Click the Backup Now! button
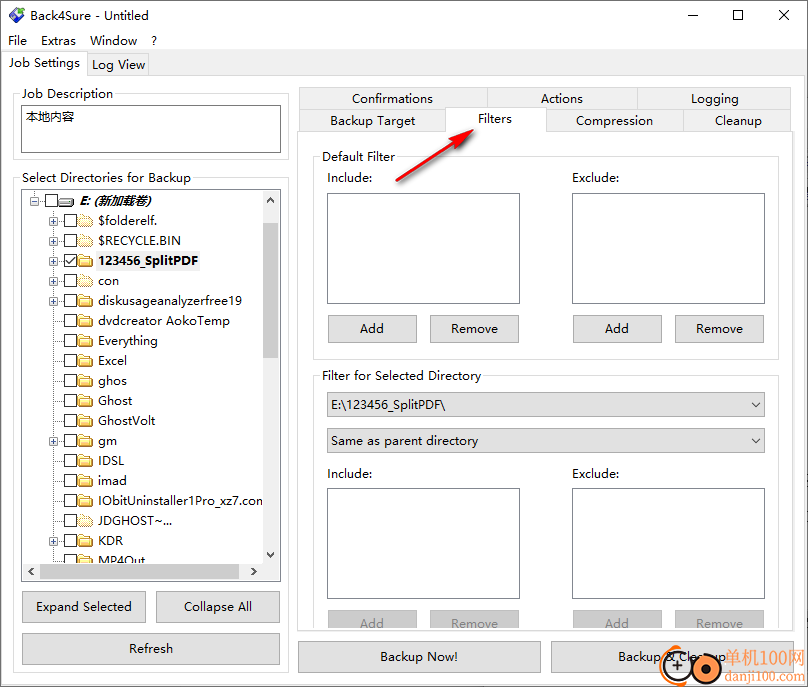 [419, 657]
